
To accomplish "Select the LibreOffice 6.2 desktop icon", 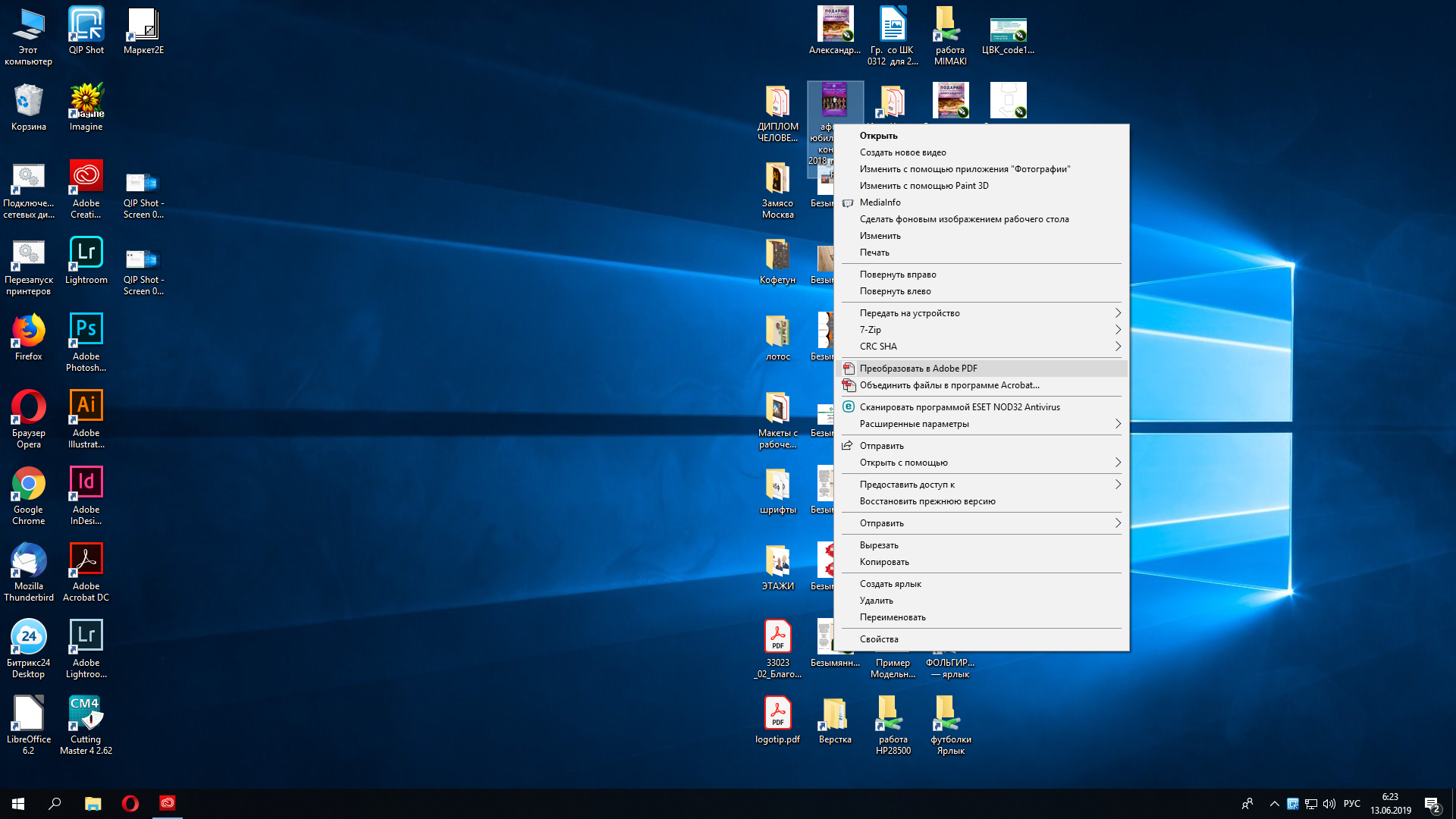I will (x=28, y=726).
